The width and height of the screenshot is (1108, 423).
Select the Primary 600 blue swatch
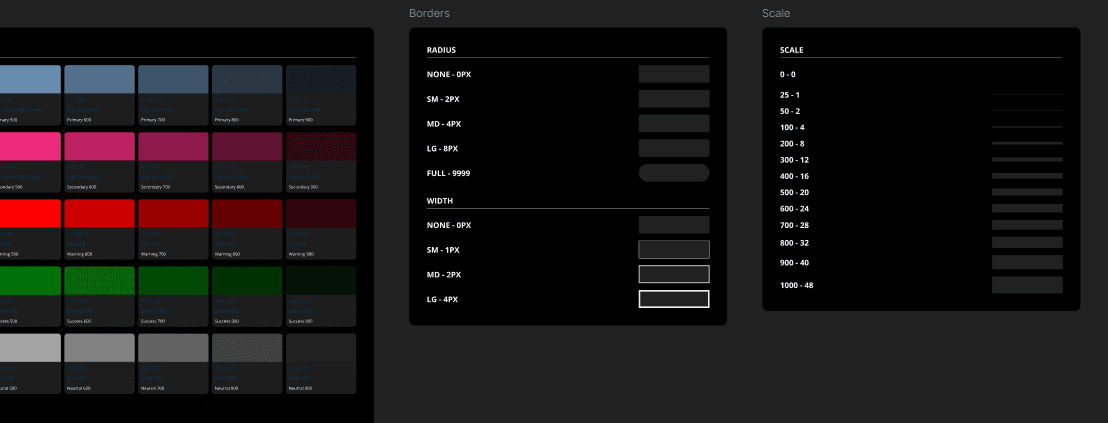pos(99,79)
